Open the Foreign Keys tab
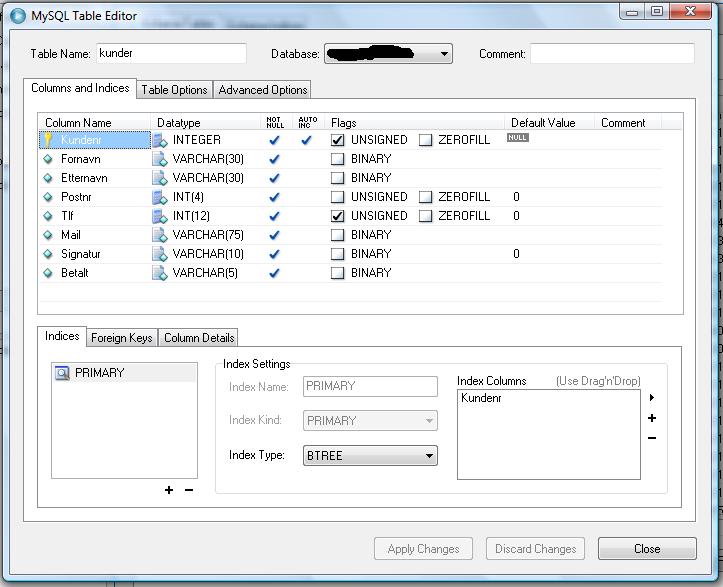The width and height of the screenshot is (723, 587). pos(122,338)
